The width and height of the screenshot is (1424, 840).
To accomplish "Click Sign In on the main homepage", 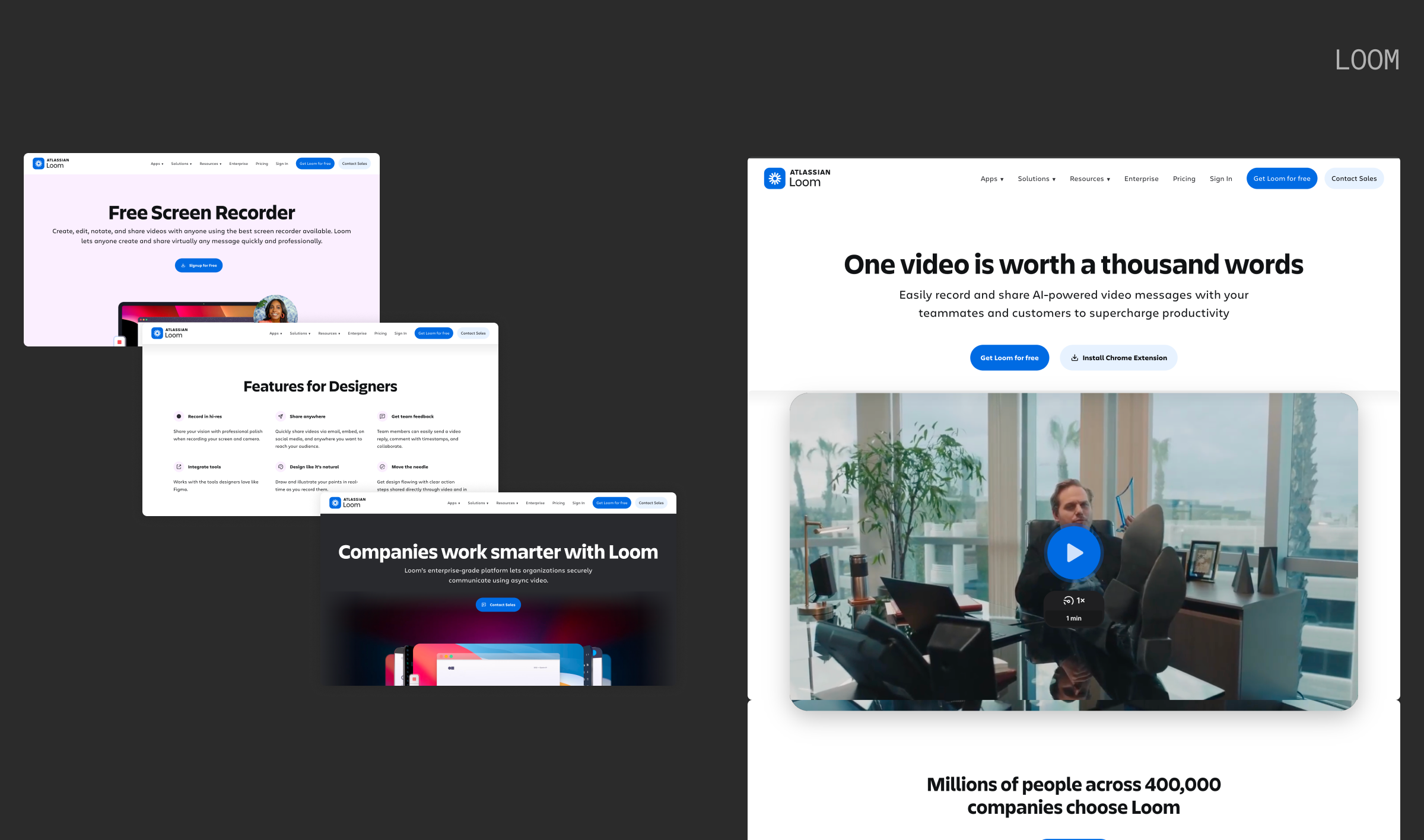I will [x=1220, y=179].
